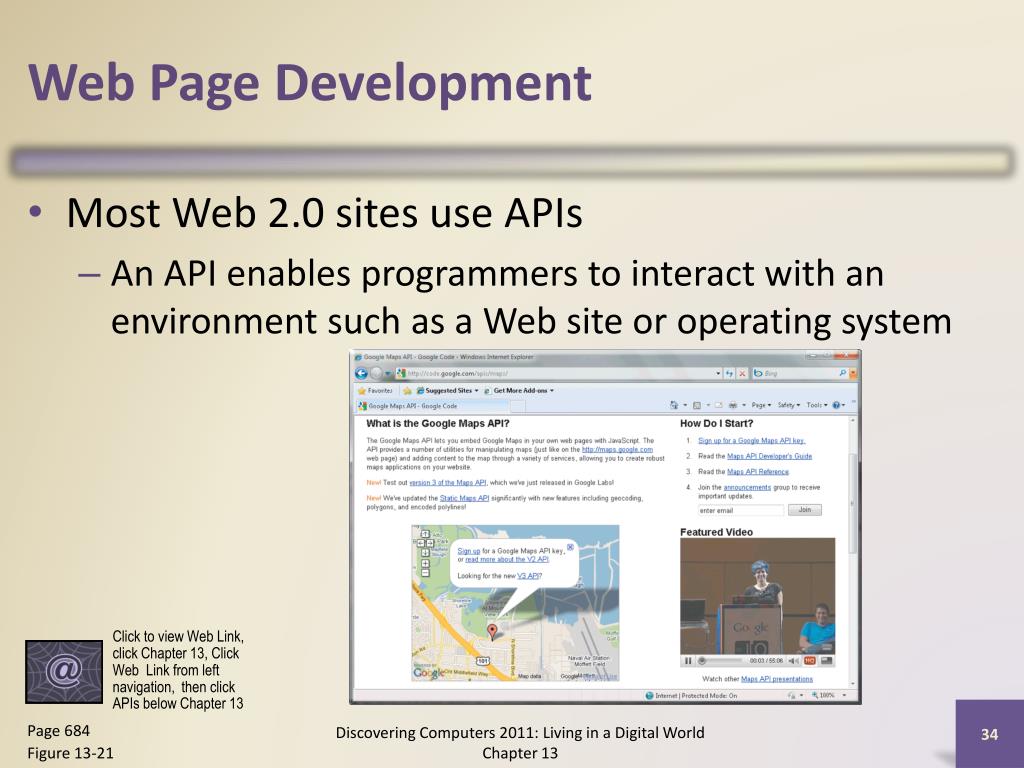Click the Read Mail icon in command bar
Viewport: 1024px width, 768px height.
point(719,406)
